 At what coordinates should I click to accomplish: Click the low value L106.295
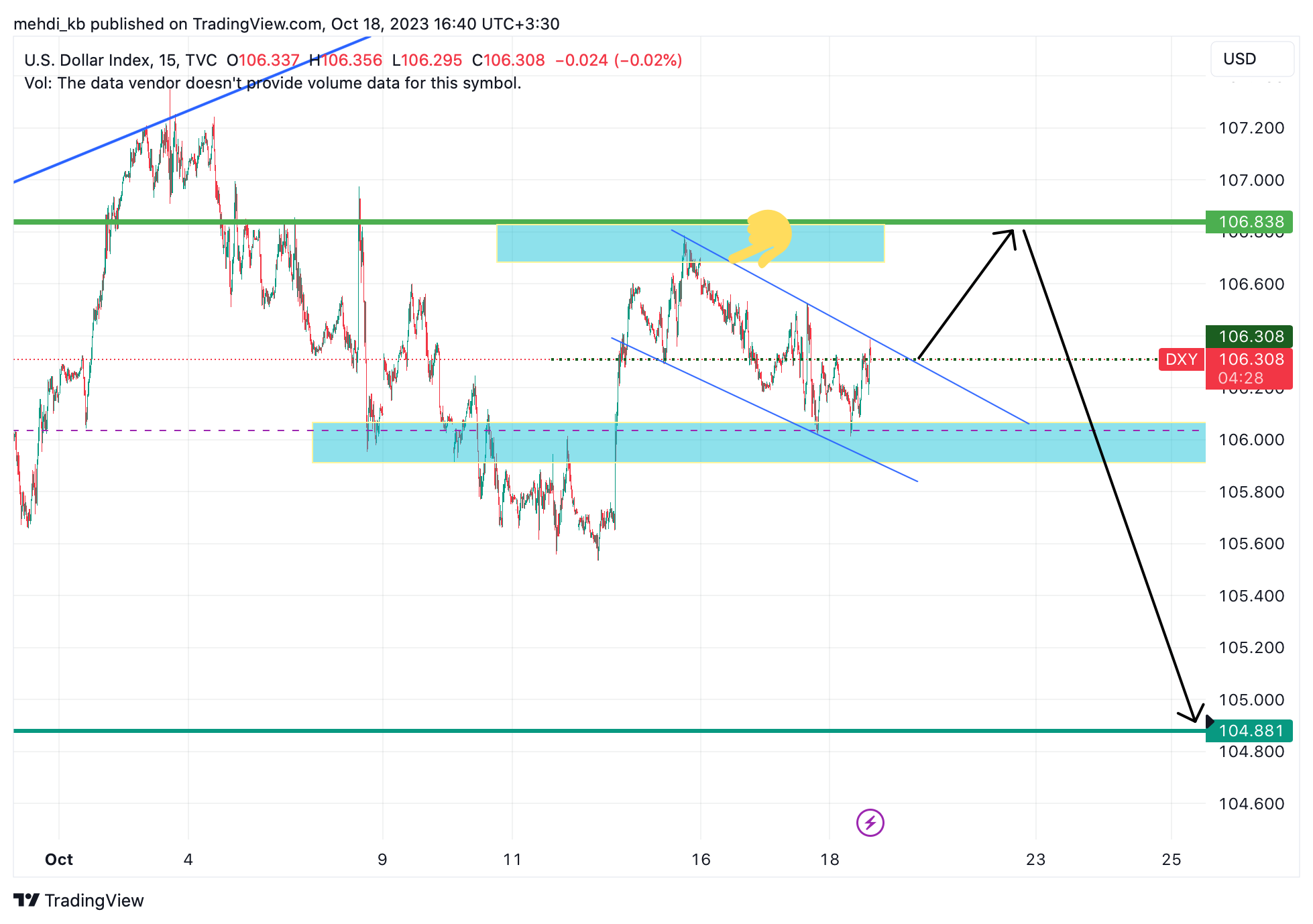point(427,60)
